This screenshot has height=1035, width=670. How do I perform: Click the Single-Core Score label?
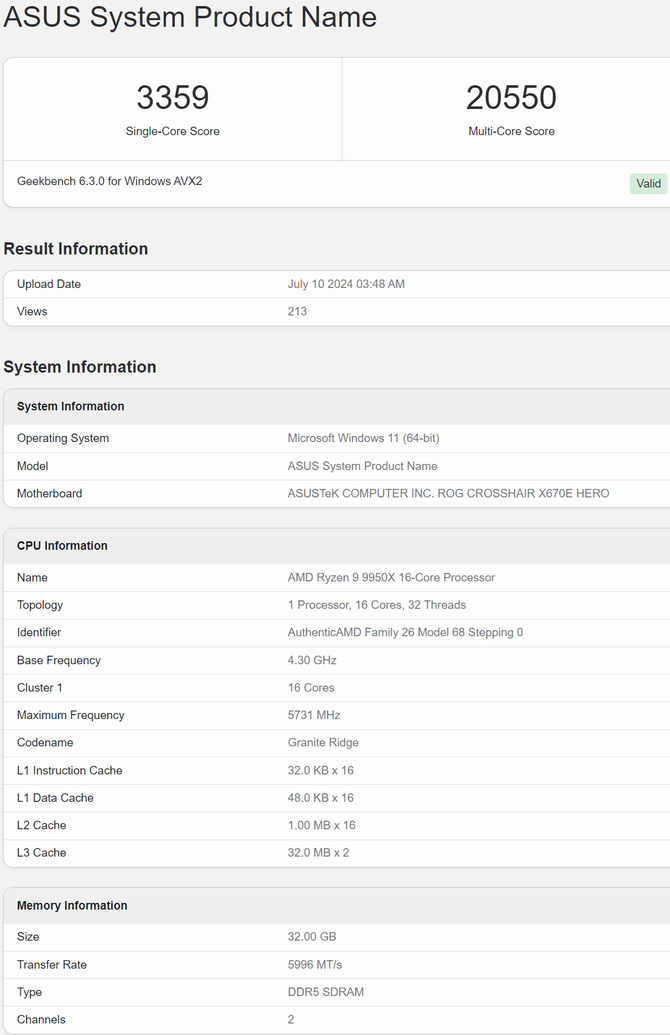click(x=173, y=131)
